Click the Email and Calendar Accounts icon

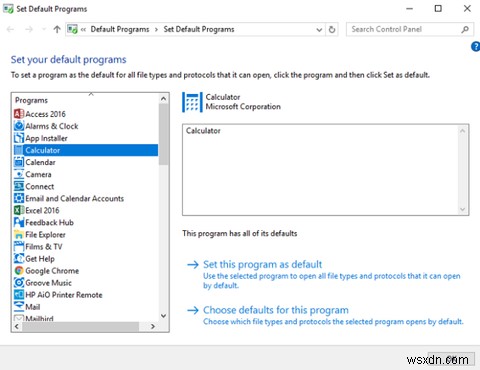(19, 198)
